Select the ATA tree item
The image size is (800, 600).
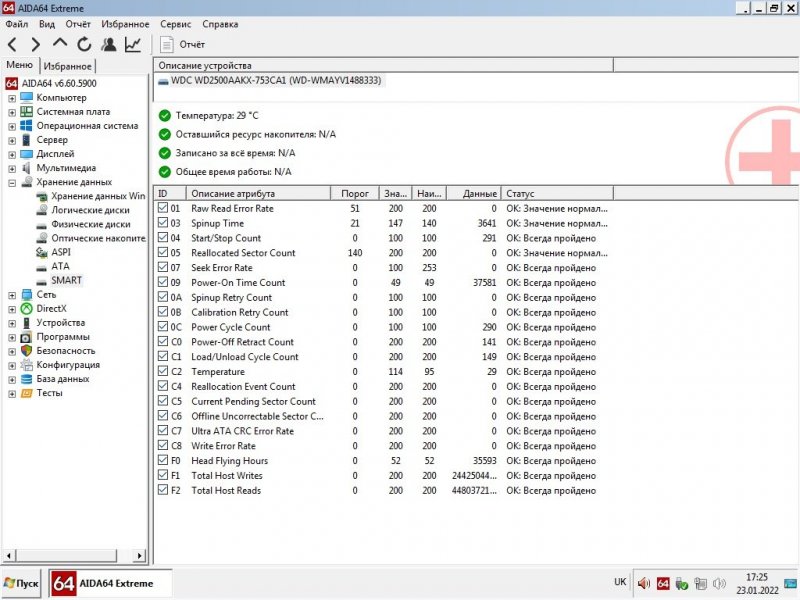(60, 267)
